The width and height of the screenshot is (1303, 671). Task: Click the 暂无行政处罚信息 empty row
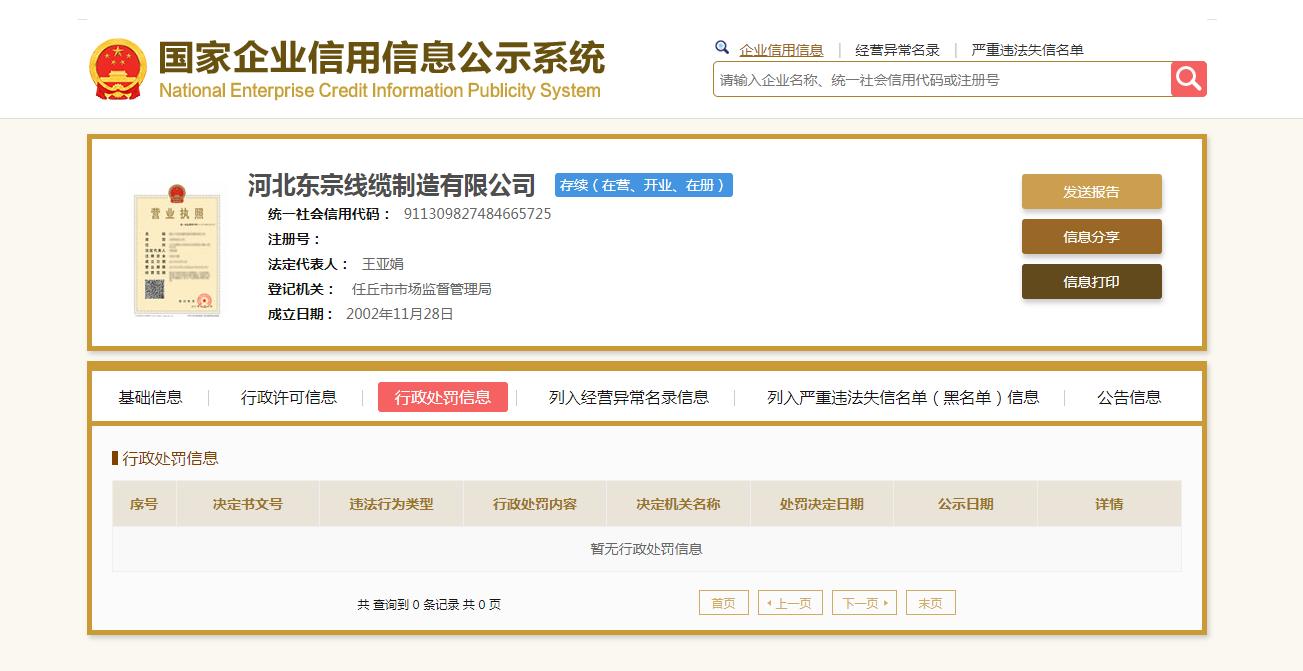pos(647,549)
